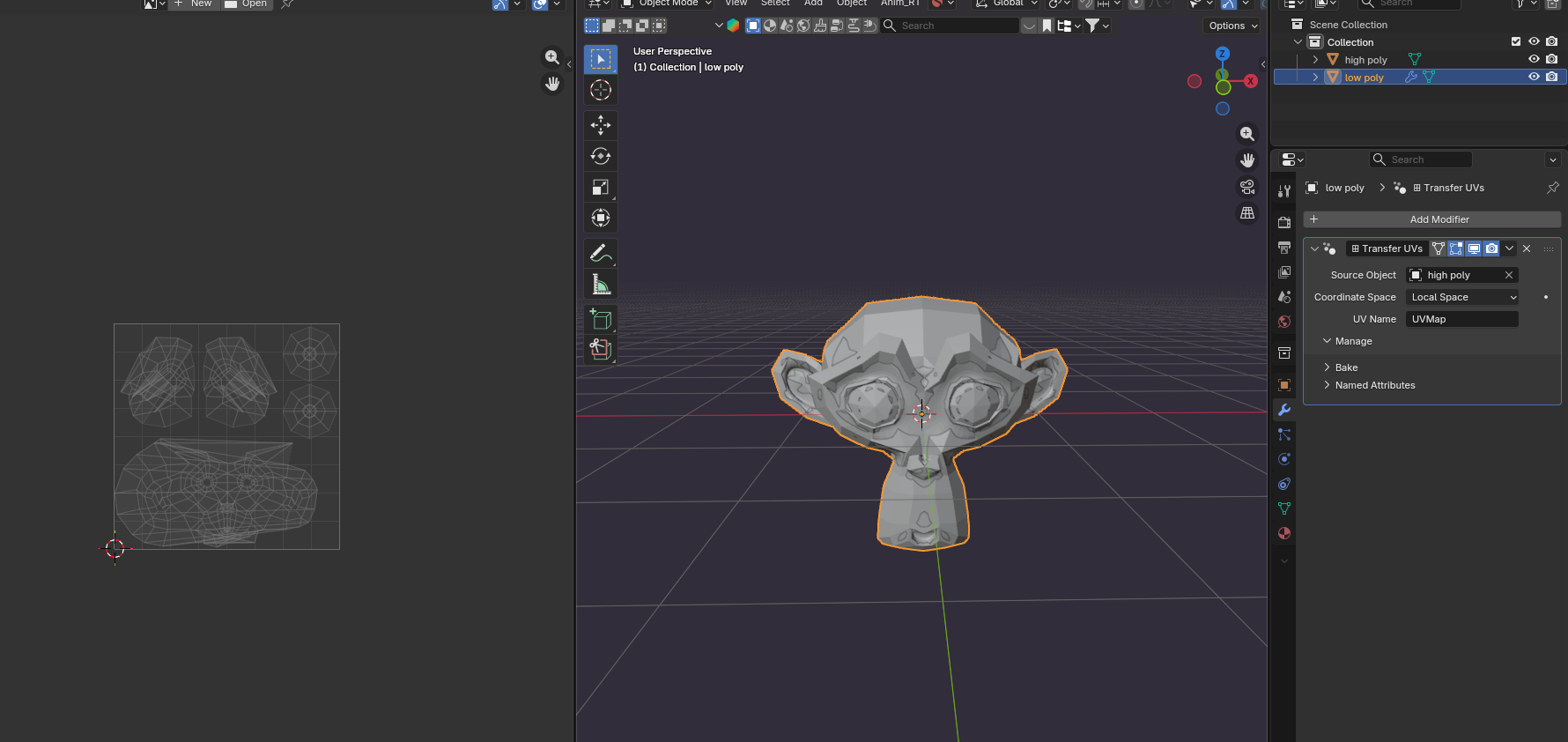The height and width of the screenshot is (742, 1568).
Task: Collapse the Collection in outliner
Action: [x=1298, y=42]
